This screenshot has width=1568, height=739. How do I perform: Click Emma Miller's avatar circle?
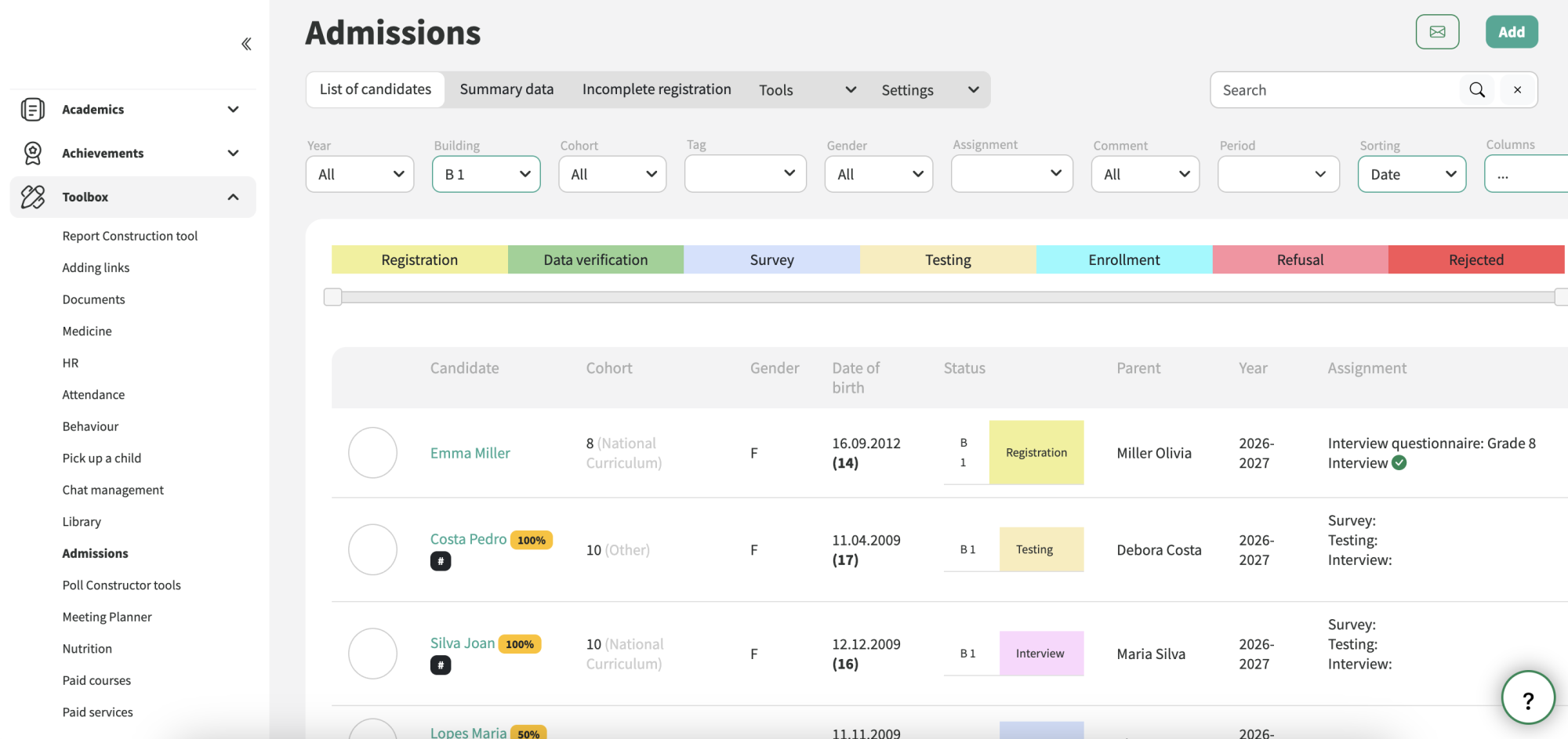372,453
